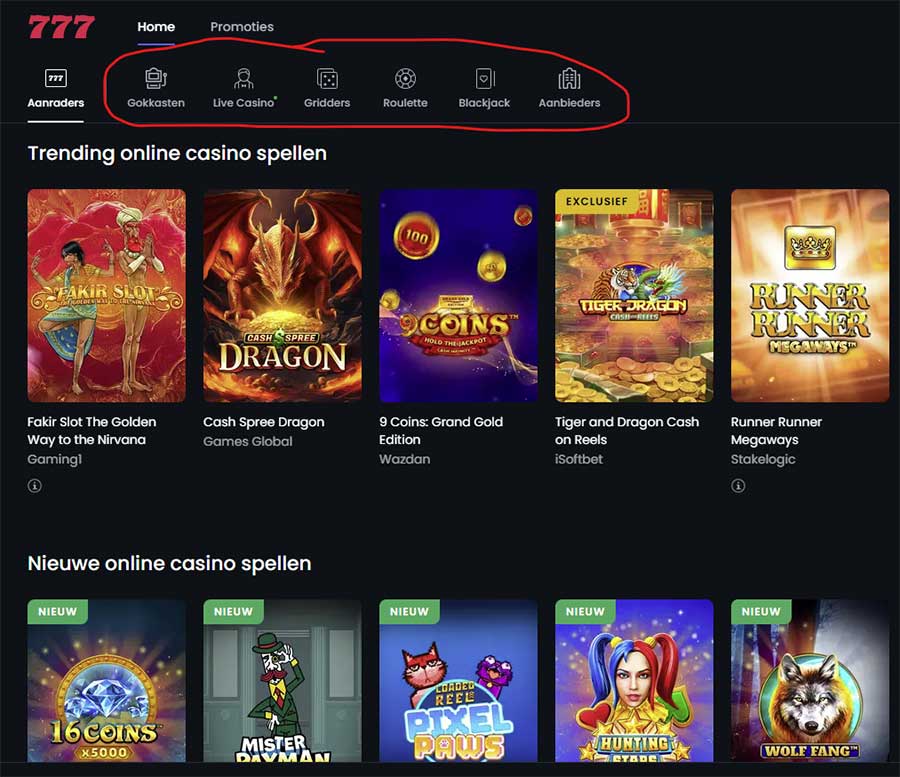Open the Gridders dice icon

pyautogui.click(x=327, y=79)
